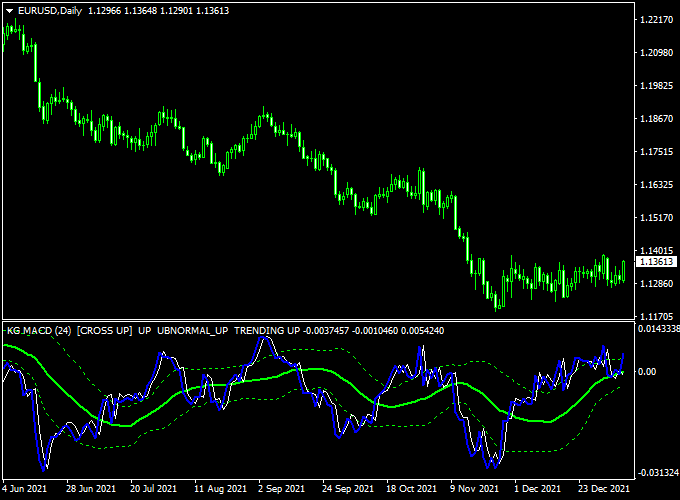Click the 1 Dec 2021 date label

[x=537, y=489]
